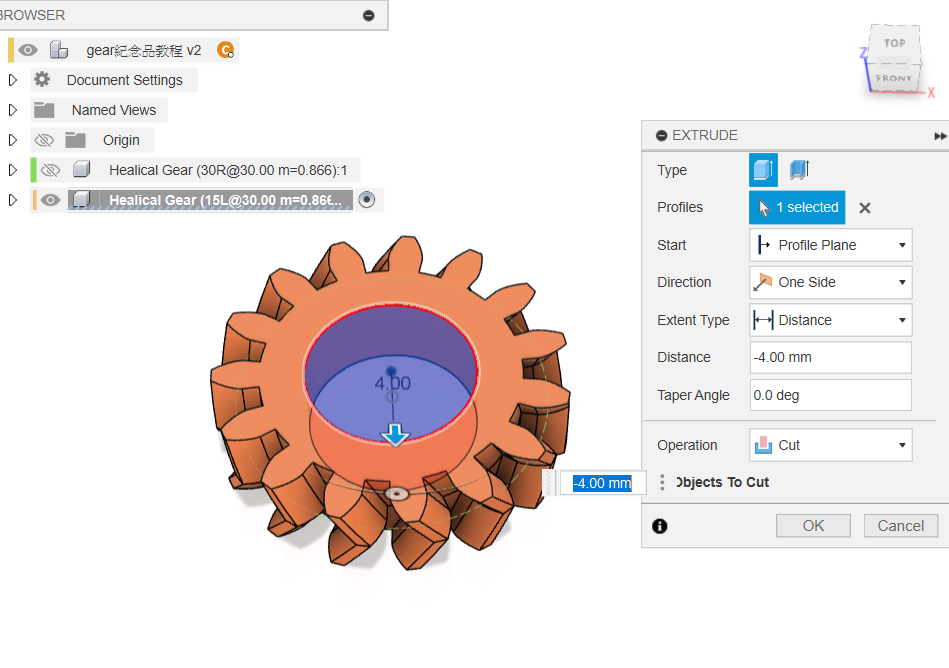Collapse the Browser panel with minus icon

pyautogui.click(x=368, y=15)
